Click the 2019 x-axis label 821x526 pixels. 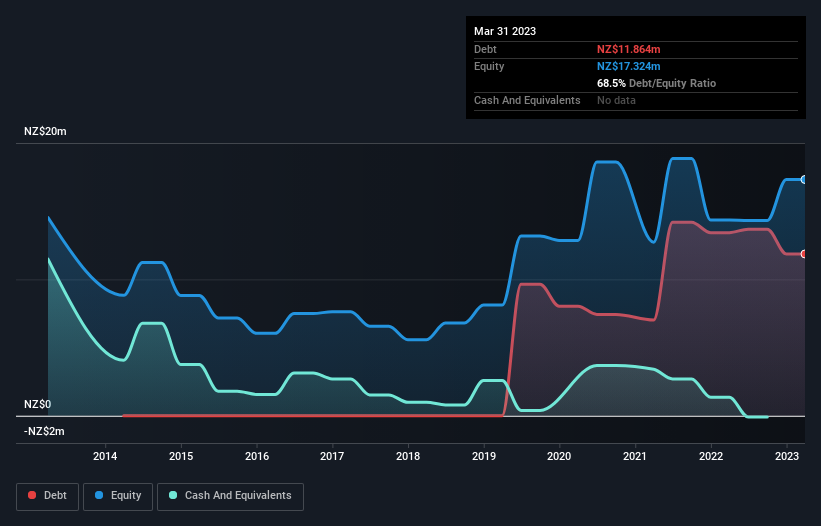click(484, 456)
